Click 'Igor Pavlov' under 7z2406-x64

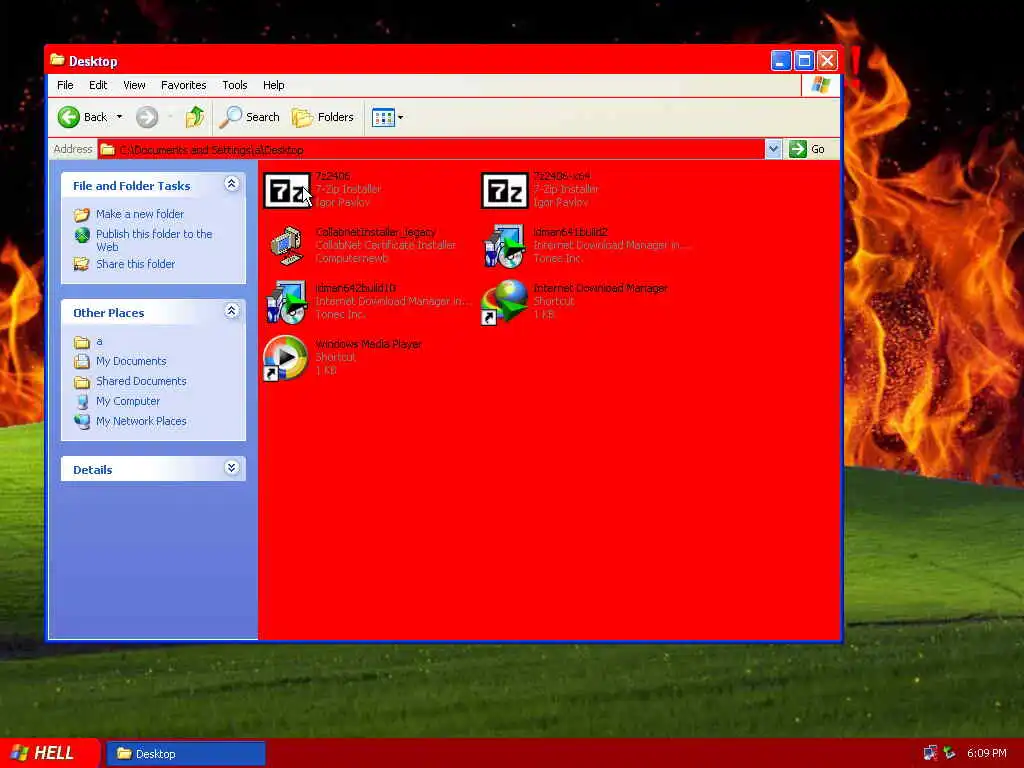[560, 202]
